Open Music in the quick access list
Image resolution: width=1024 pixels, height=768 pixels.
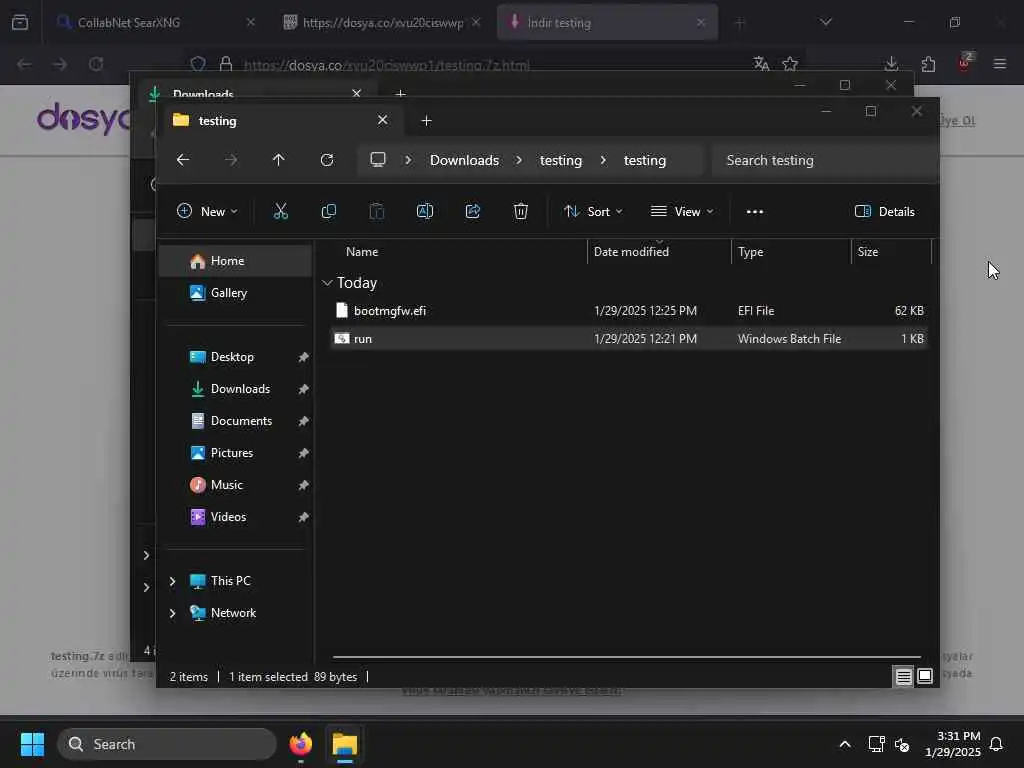pyautogui.click(x=235, y=485)
